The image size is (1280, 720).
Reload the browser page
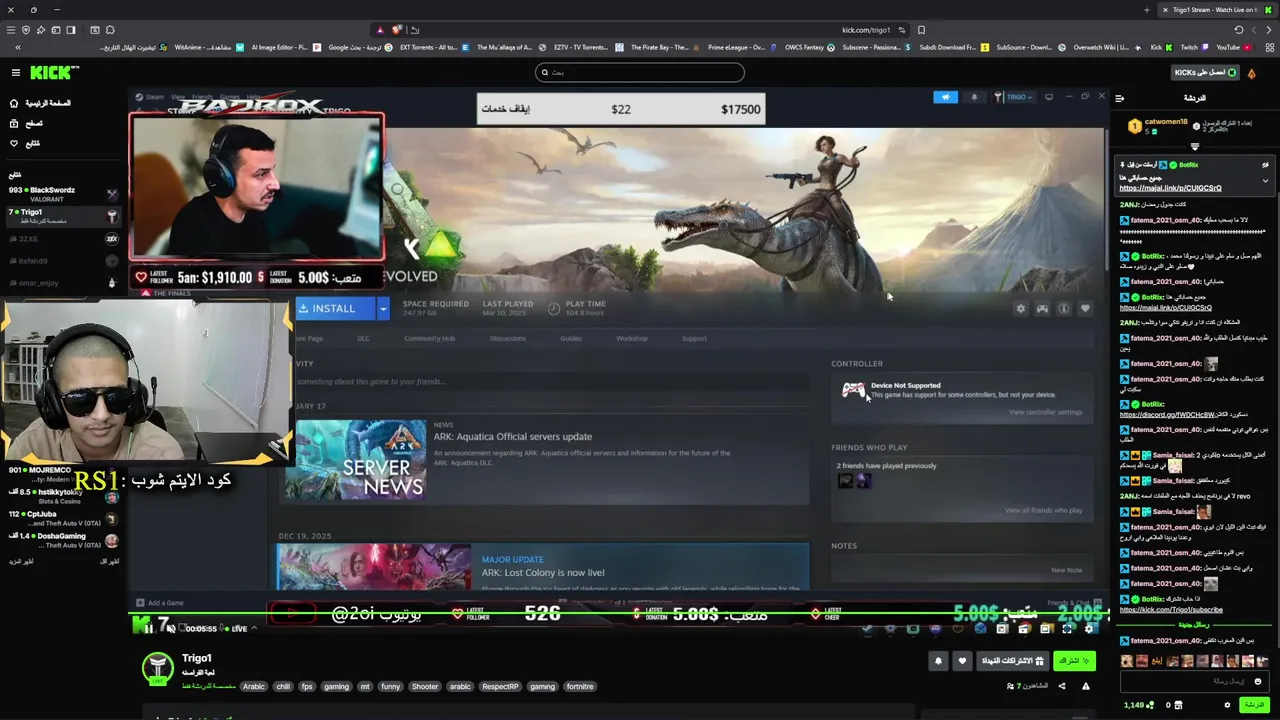(1238, 30)
